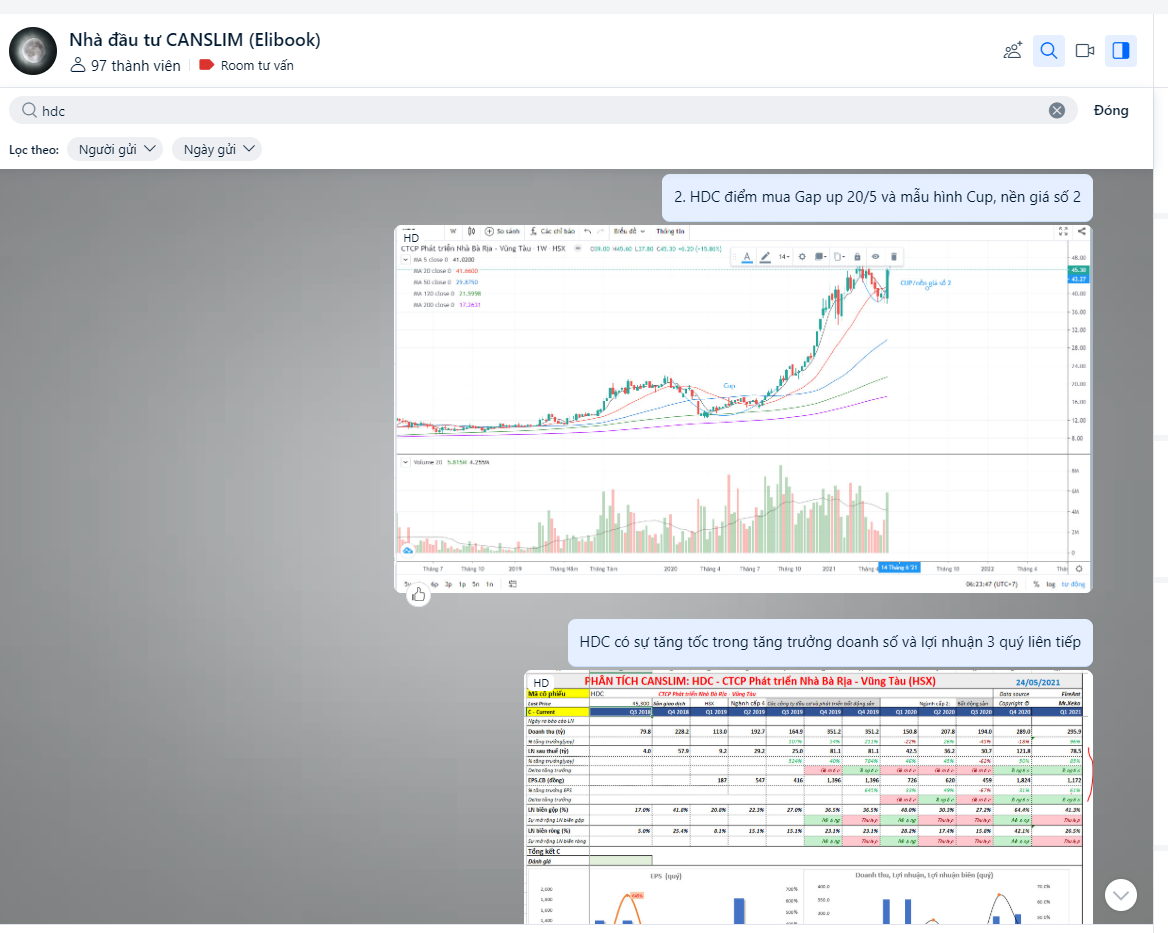This screenshot has width=1168, height=933.
Task: Click Đóng to close search
Action: [x=1110, y=110]
